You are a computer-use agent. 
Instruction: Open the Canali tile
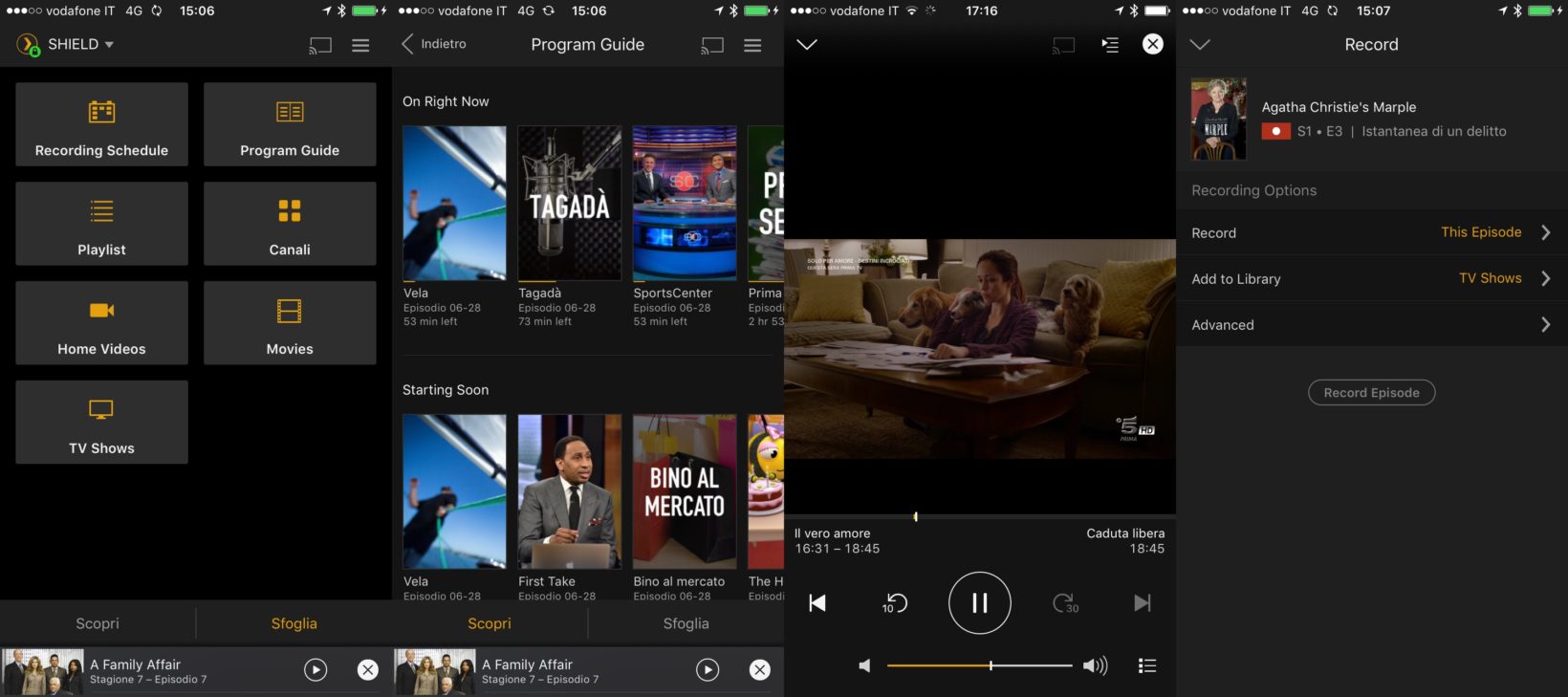290,224
